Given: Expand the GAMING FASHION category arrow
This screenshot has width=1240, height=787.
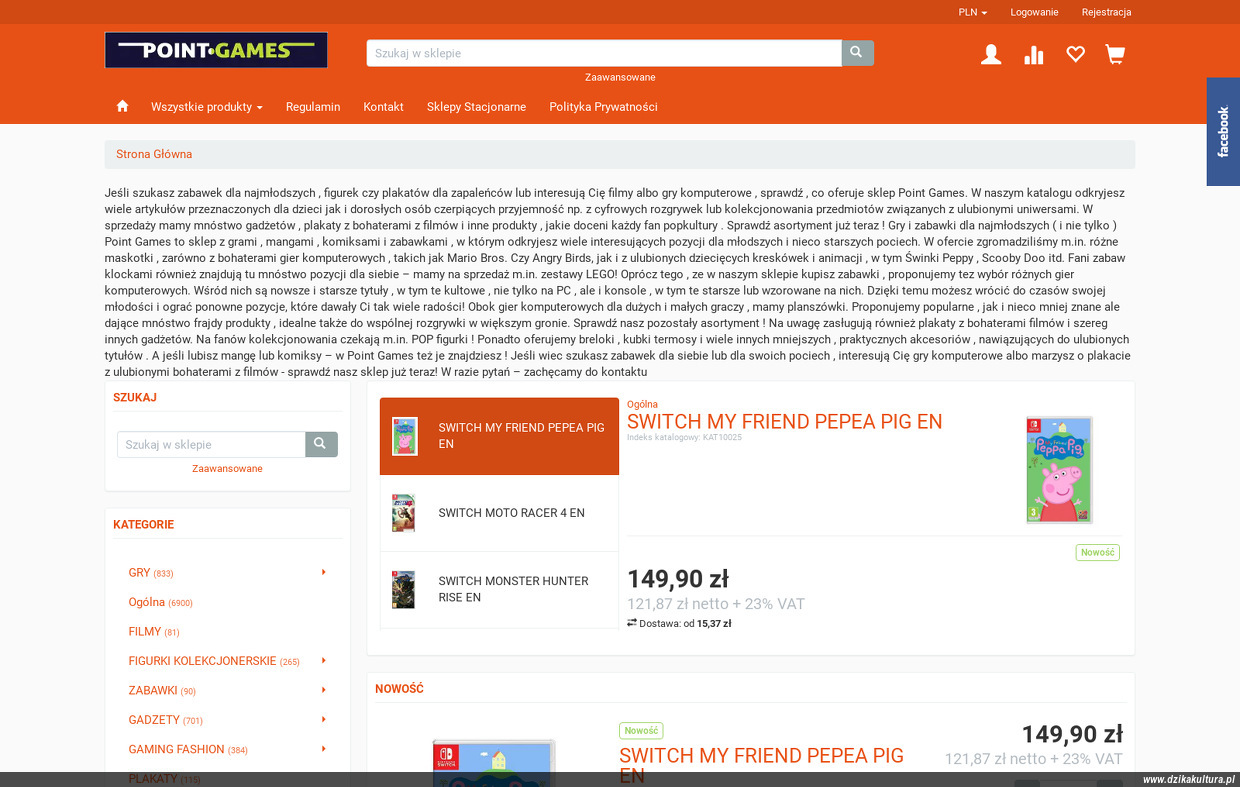Looking at the screenshot, I should coord(324,748).
